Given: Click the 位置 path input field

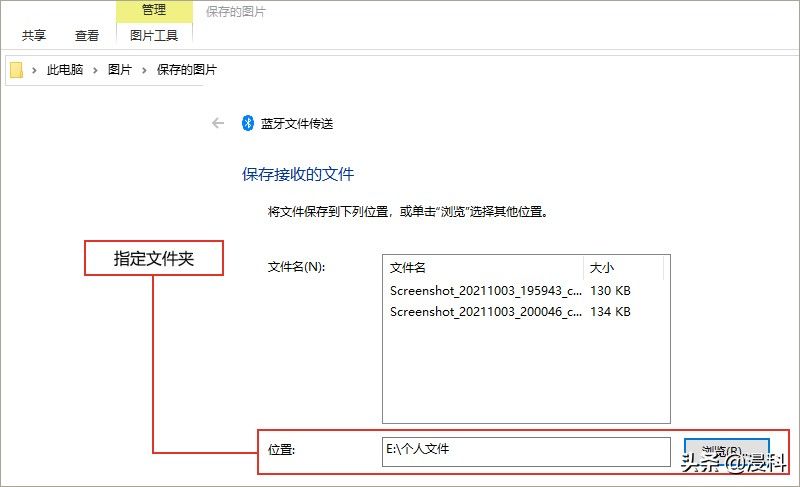Looking at the screenshot, I should coord(526,451).
